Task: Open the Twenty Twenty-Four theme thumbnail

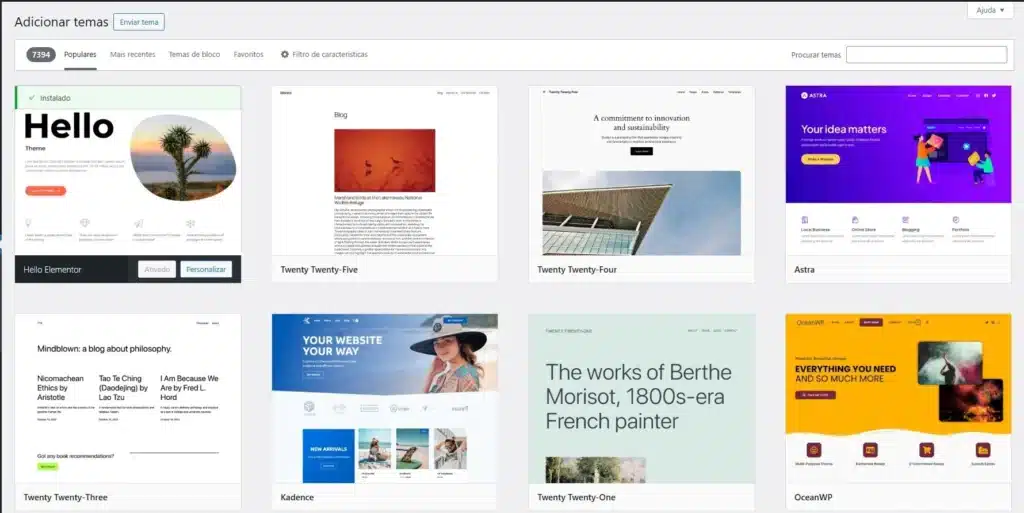Action: [641, 171]
